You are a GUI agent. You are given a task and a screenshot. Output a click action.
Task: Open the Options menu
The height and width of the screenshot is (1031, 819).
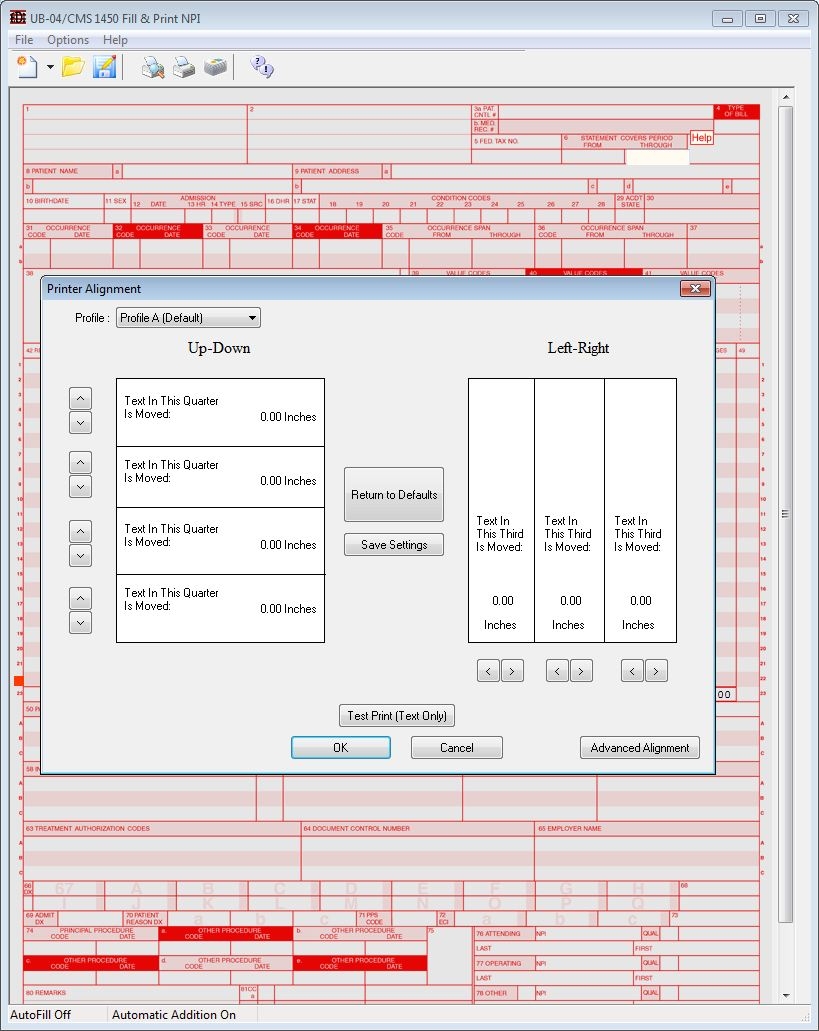pos(68,40)
